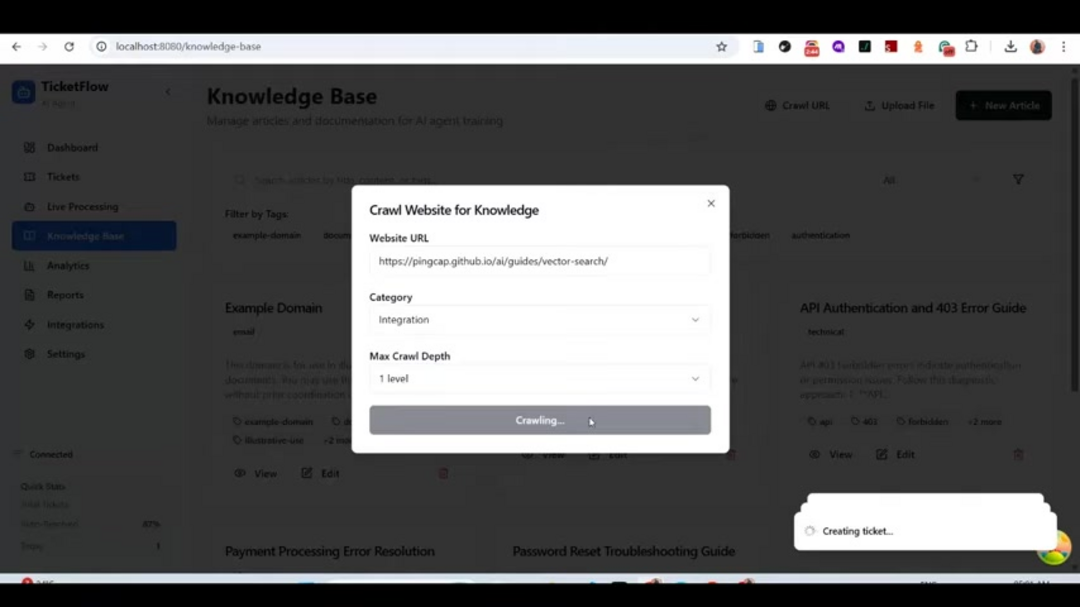1080x607 pixels.
Task: Click the filter funnel icon
Action: point(1018,179)
